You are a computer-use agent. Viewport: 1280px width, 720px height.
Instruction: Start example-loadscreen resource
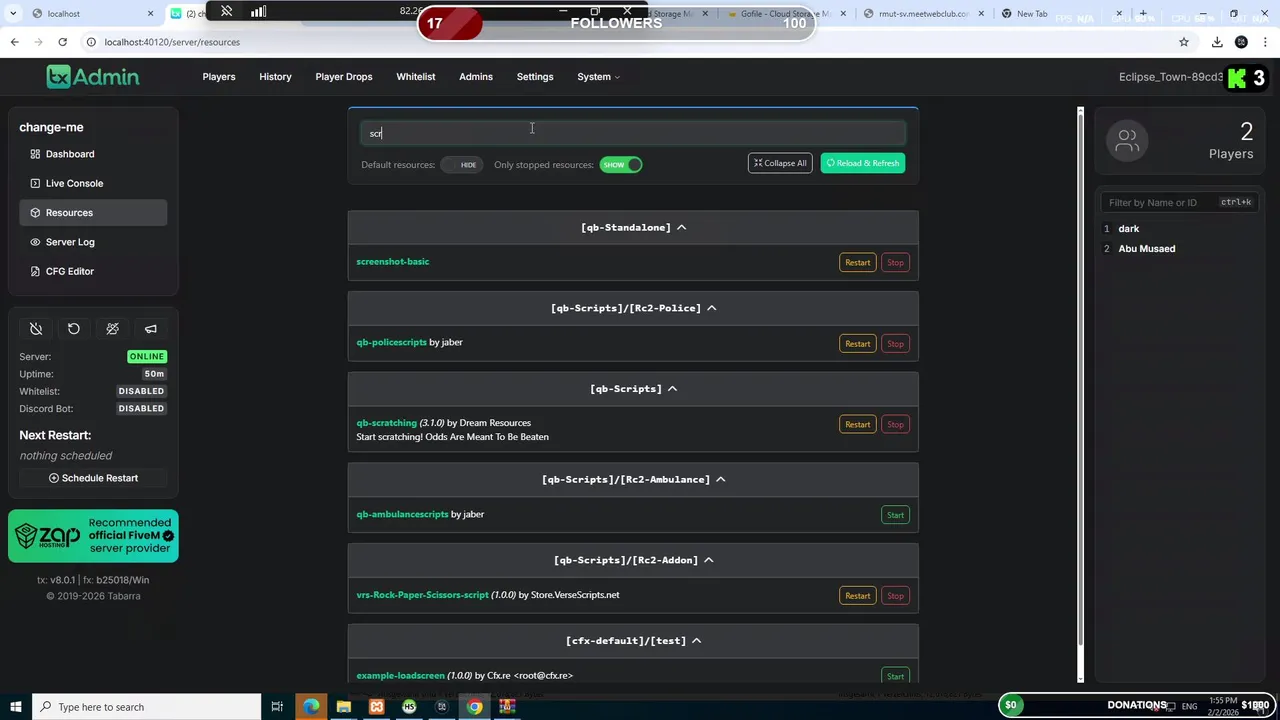(895, 676)
